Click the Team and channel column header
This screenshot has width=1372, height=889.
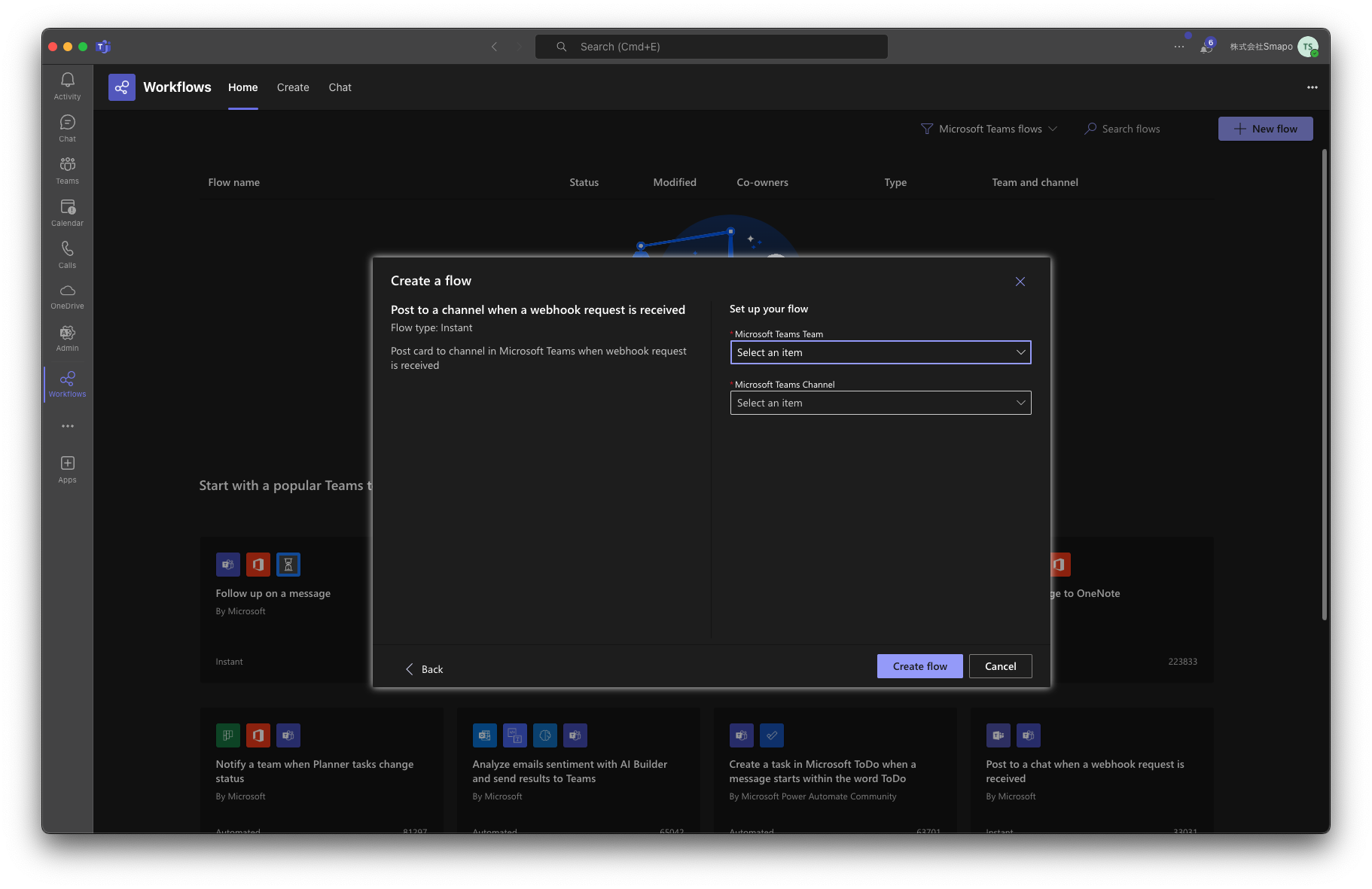(x=1035, y=182)
